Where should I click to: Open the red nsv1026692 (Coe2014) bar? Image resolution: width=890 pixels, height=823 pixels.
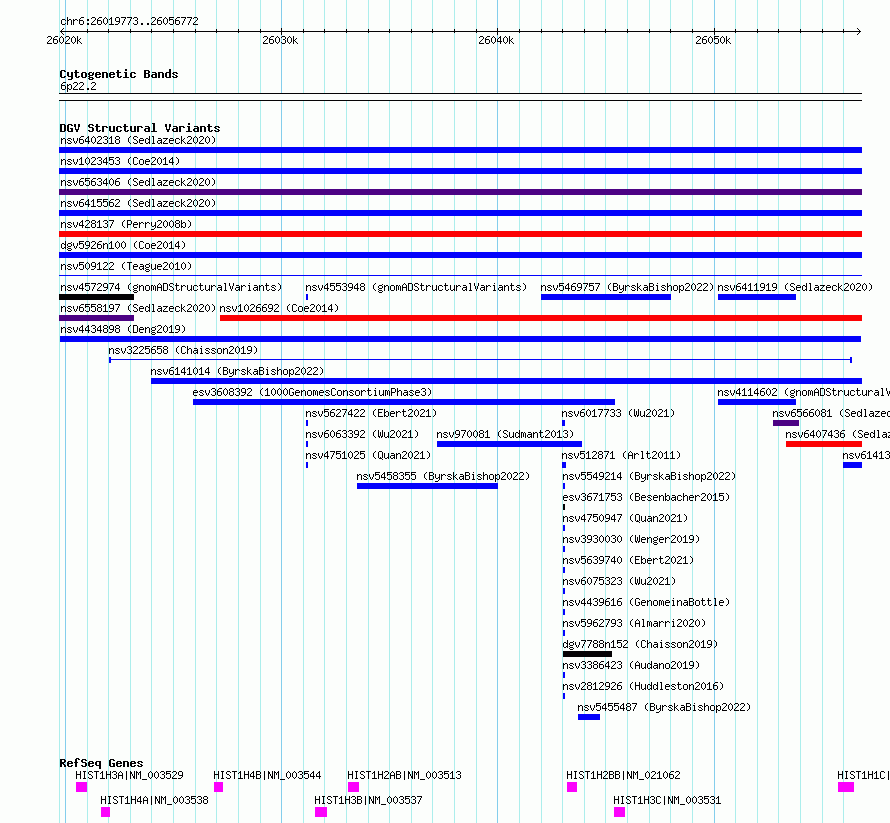coord(541,318)
